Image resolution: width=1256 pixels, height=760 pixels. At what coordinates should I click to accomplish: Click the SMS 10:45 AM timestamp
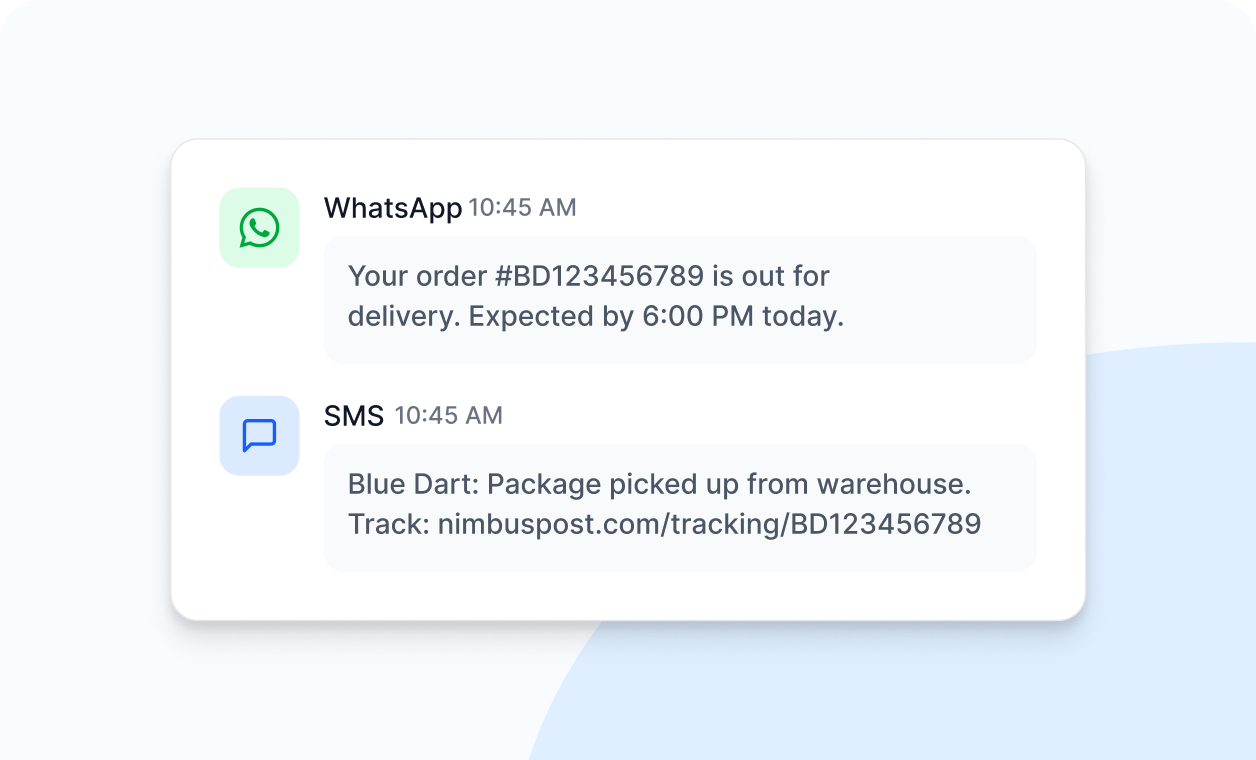pos(448,416)
